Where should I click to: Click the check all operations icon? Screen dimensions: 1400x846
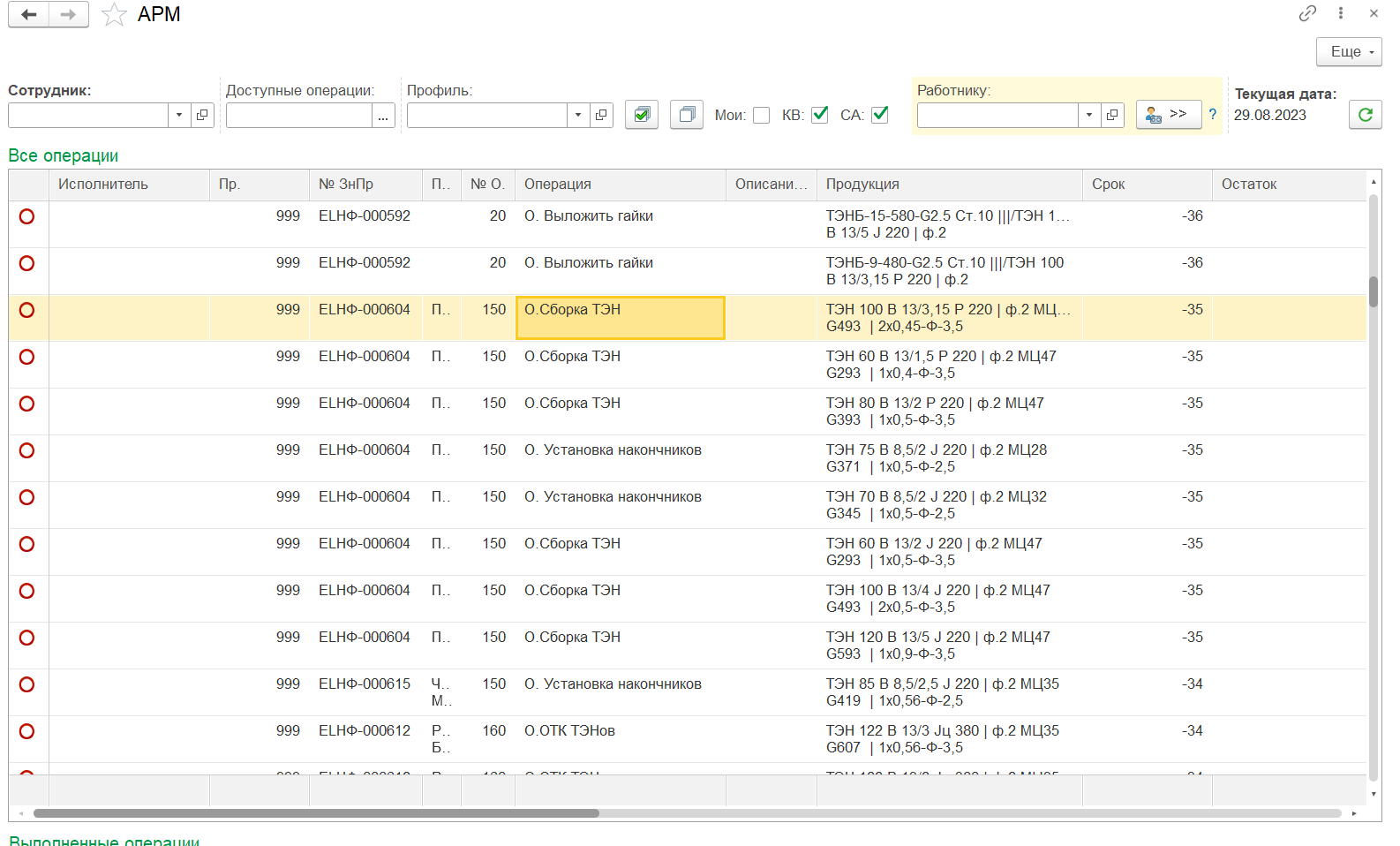(x=642, y=115)
